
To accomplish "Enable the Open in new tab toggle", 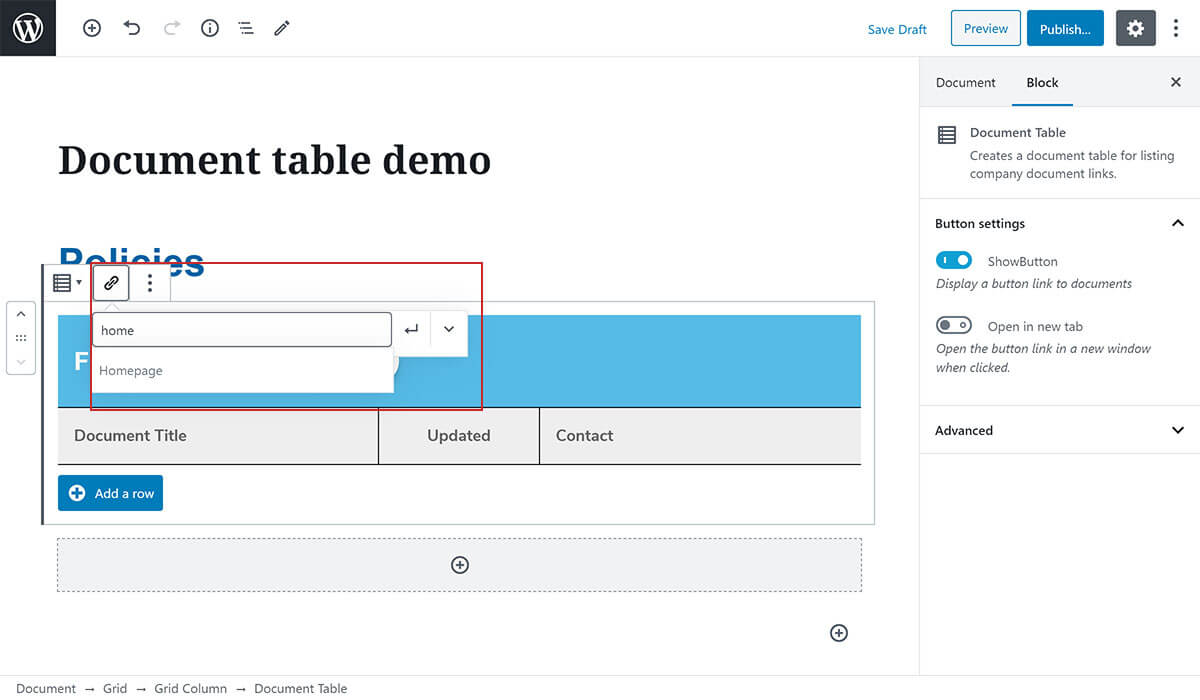I will [x=954, y=326].
